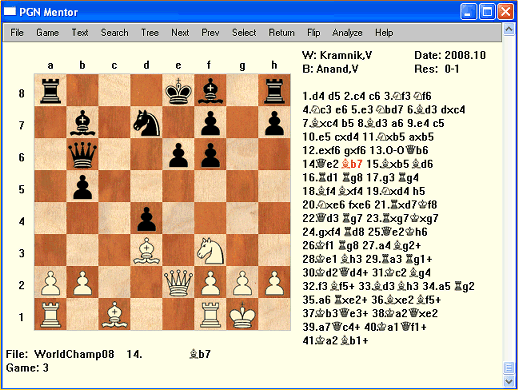Select the white bishop on d3
The width and height of the screenshot is (518, 390).
146,250
